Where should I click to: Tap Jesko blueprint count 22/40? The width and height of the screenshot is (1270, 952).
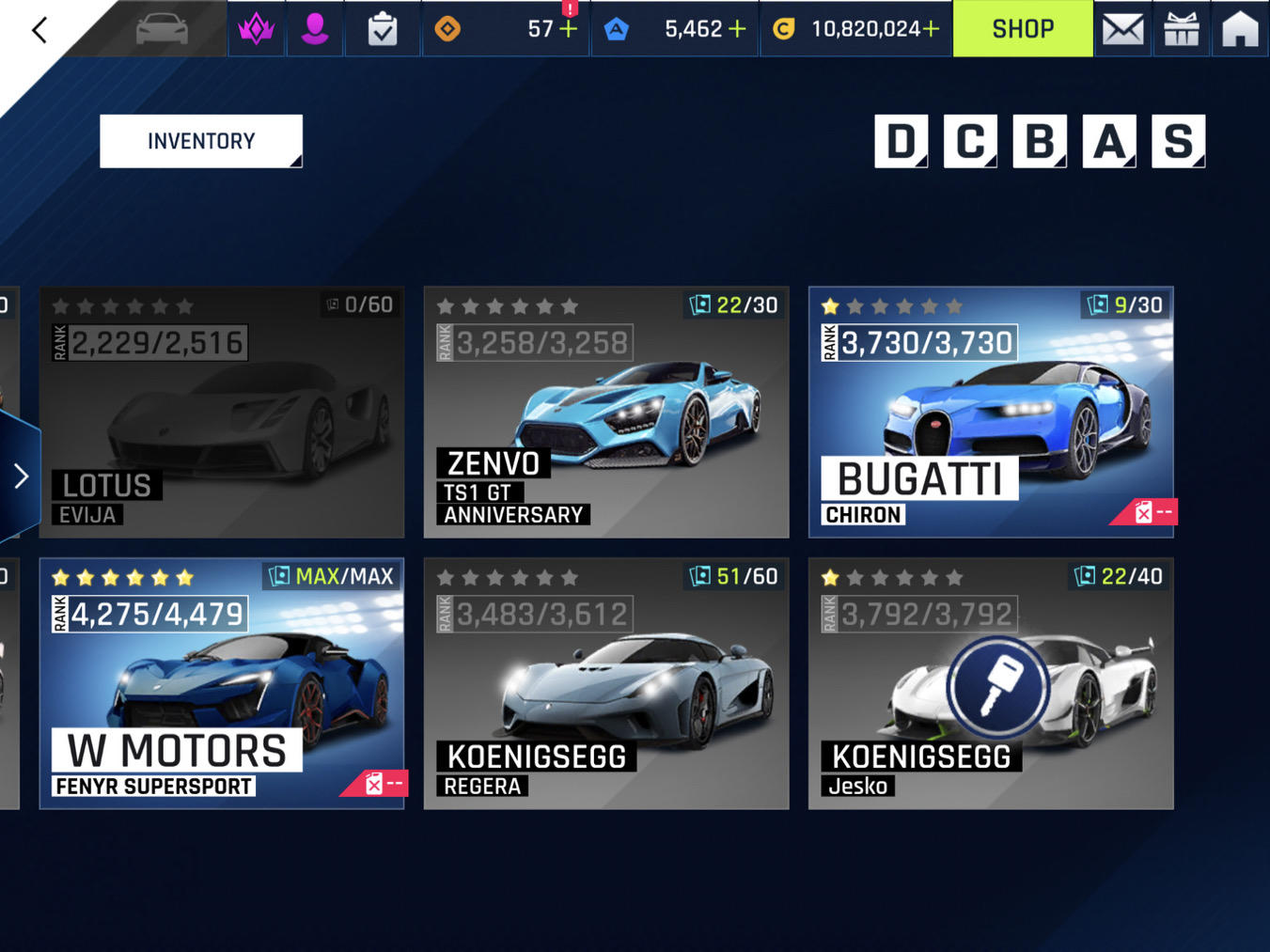pos(1119,576)
